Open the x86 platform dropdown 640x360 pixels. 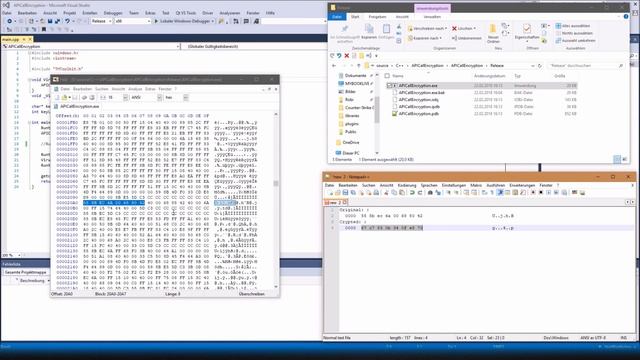pos(132,21)
